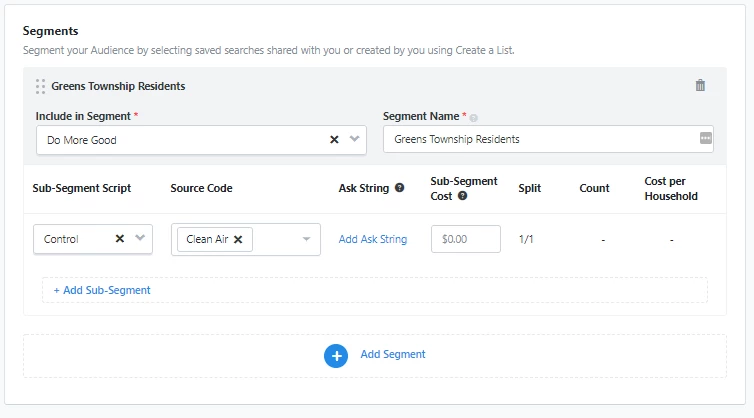Click the Greens Township Residents segment header
This screenshot has width=754, height=418.
[x=118, y=86]
